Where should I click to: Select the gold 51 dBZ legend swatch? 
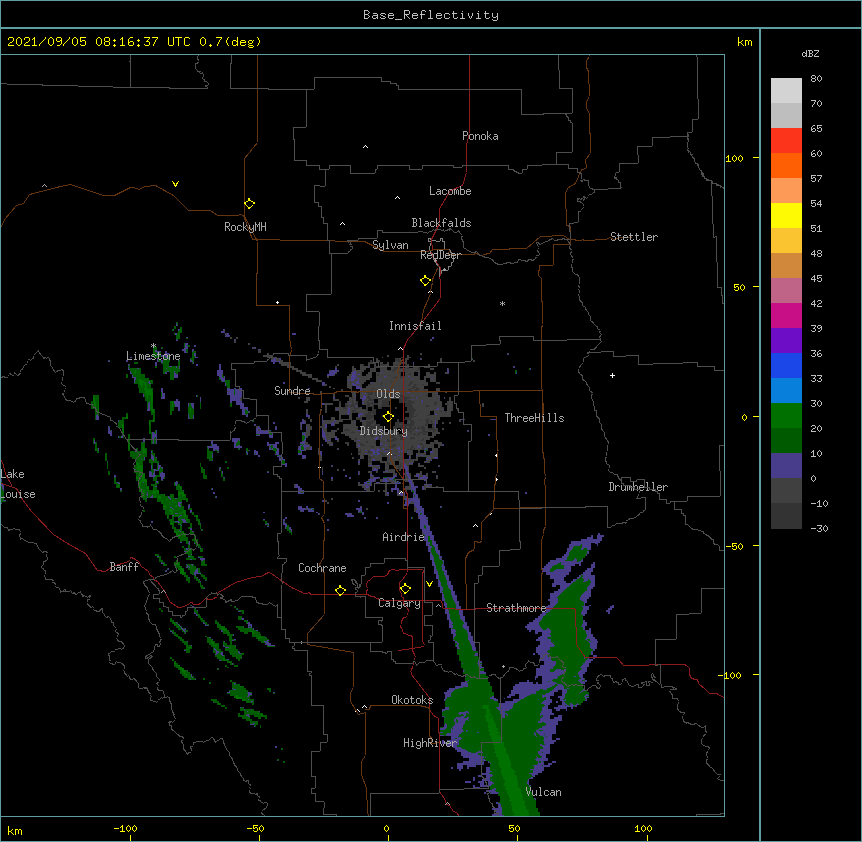point(786,240)
